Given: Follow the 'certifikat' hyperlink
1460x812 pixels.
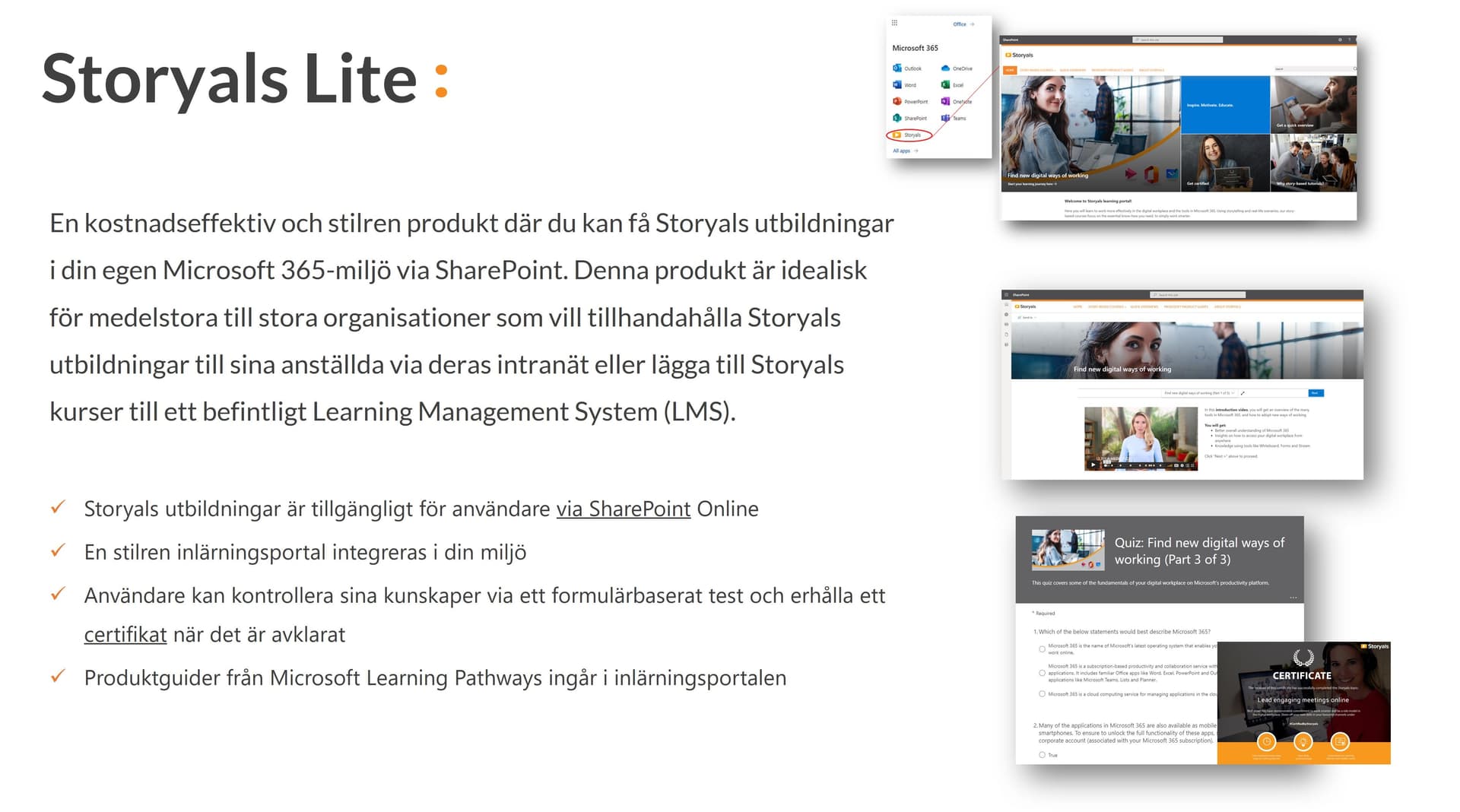Looking at the screenshot, I should coord(125,634).
